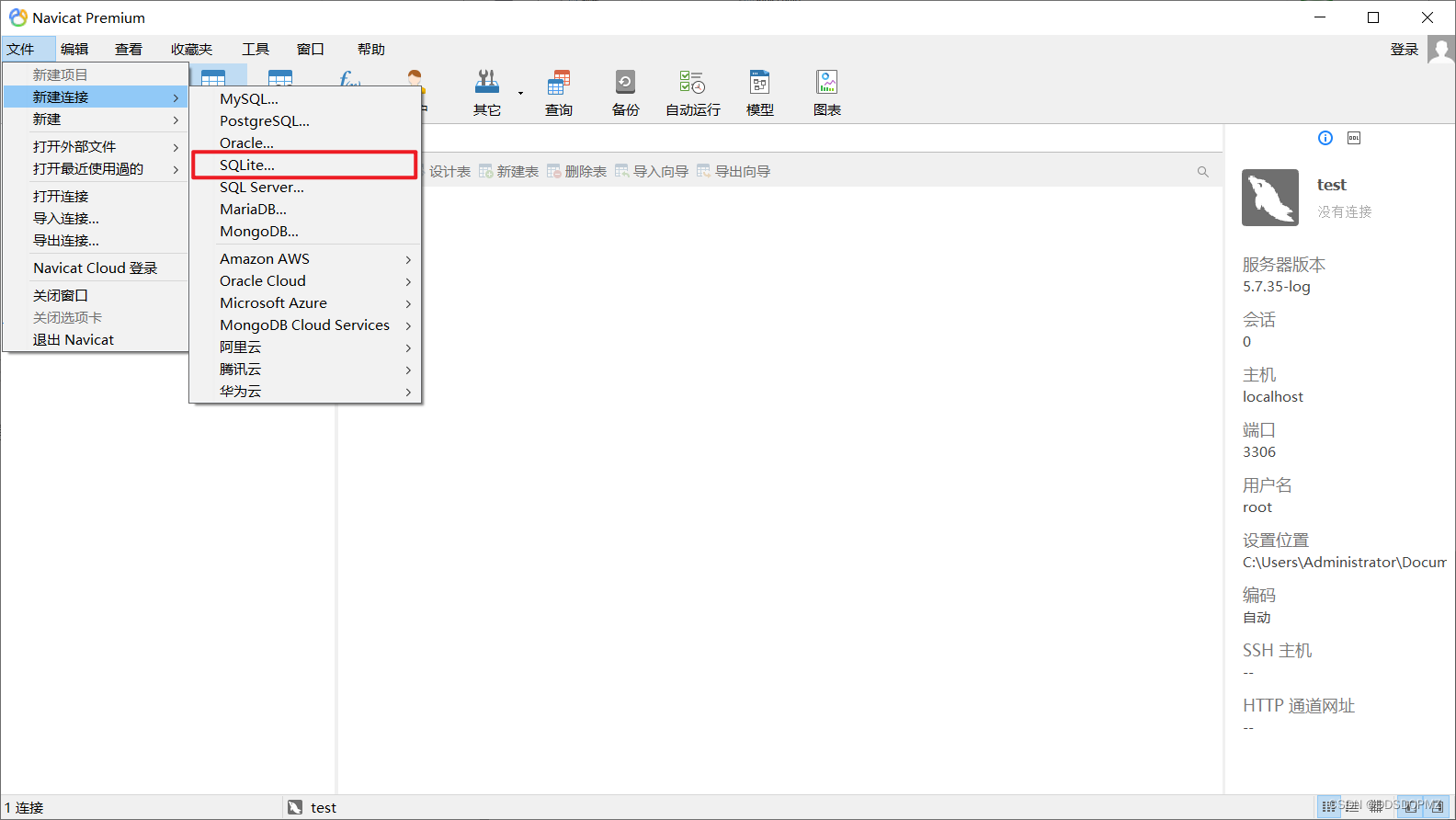The height and width of the screenshot is (820, 1456).
Task: Click the search magnifier icon in object bar
Action: 1203,172
